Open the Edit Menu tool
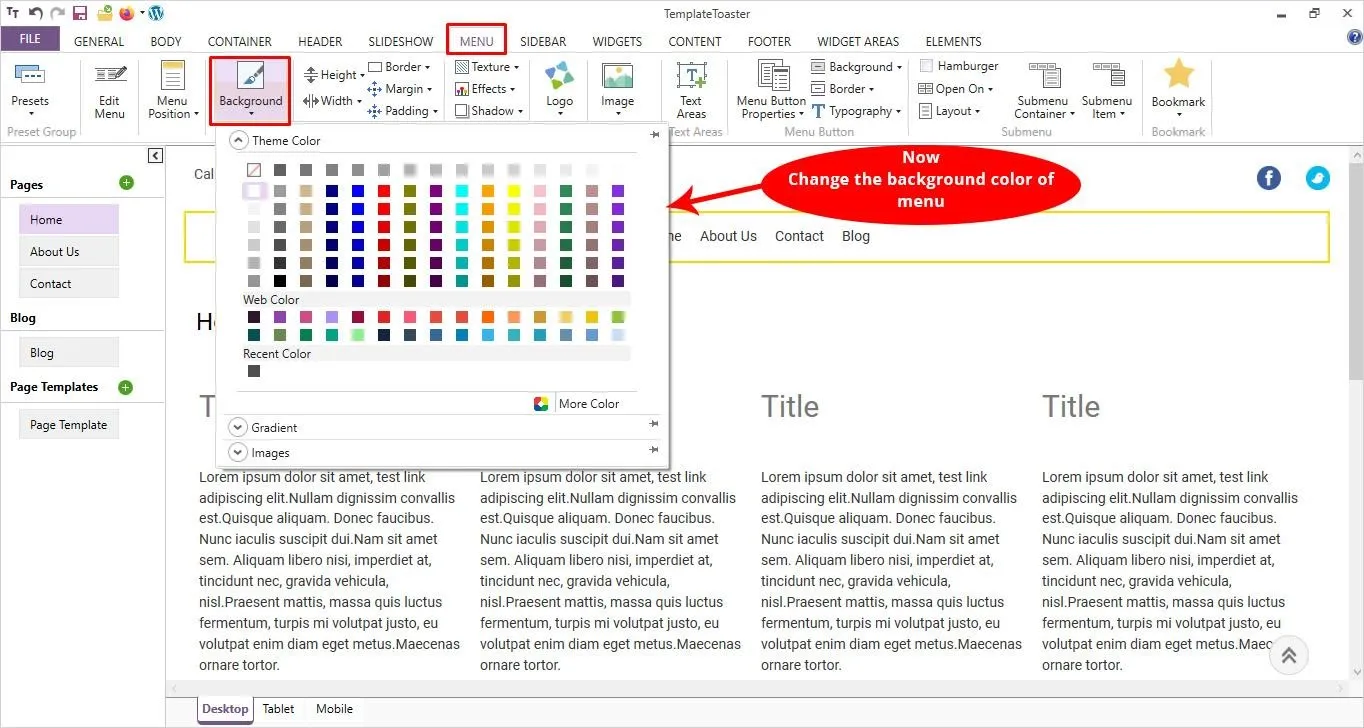1364x728 pixels. [x=108, y=88]
